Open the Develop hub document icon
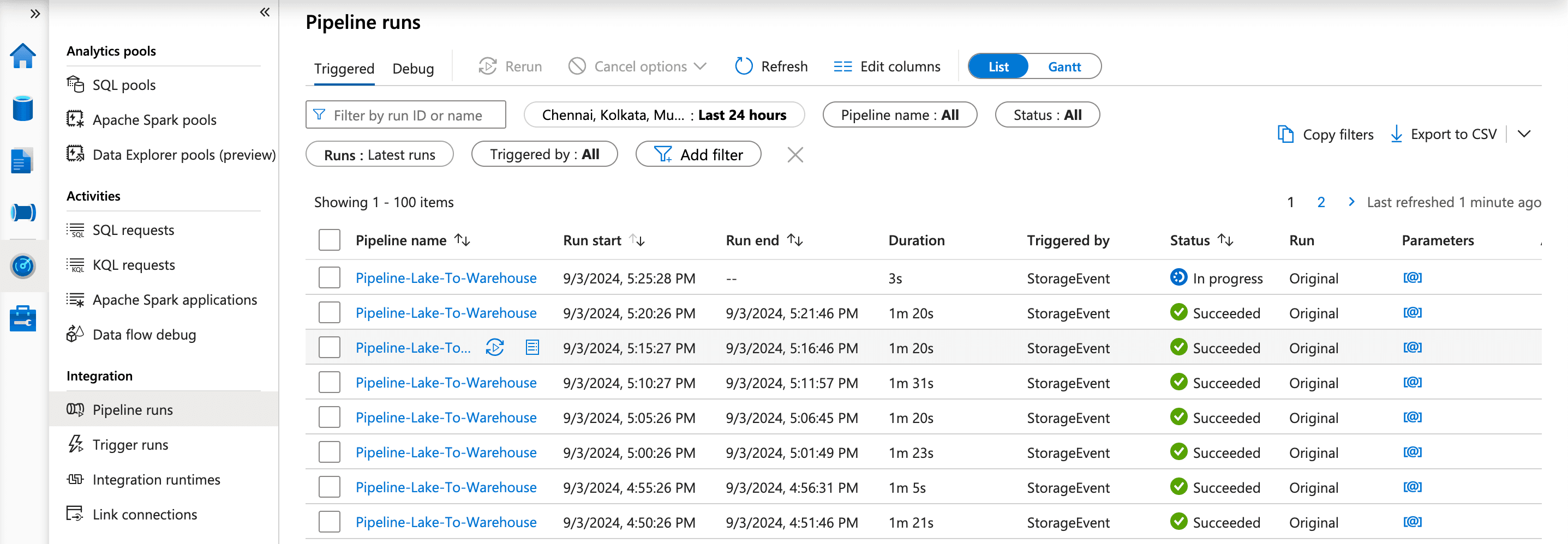The image size is (1568, 544). [22, 160]
